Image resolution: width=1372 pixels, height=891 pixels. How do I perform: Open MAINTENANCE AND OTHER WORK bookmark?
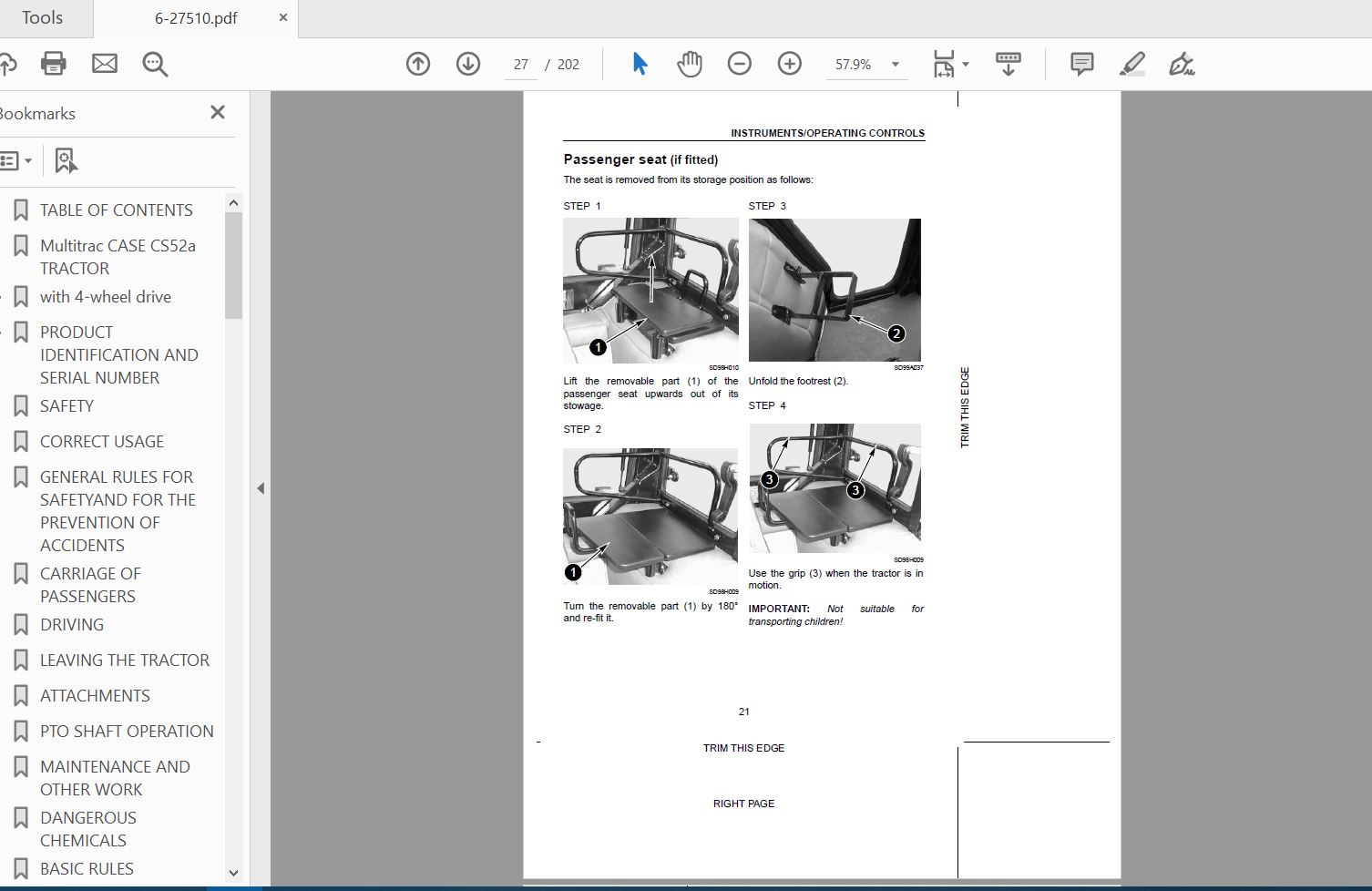115,778
